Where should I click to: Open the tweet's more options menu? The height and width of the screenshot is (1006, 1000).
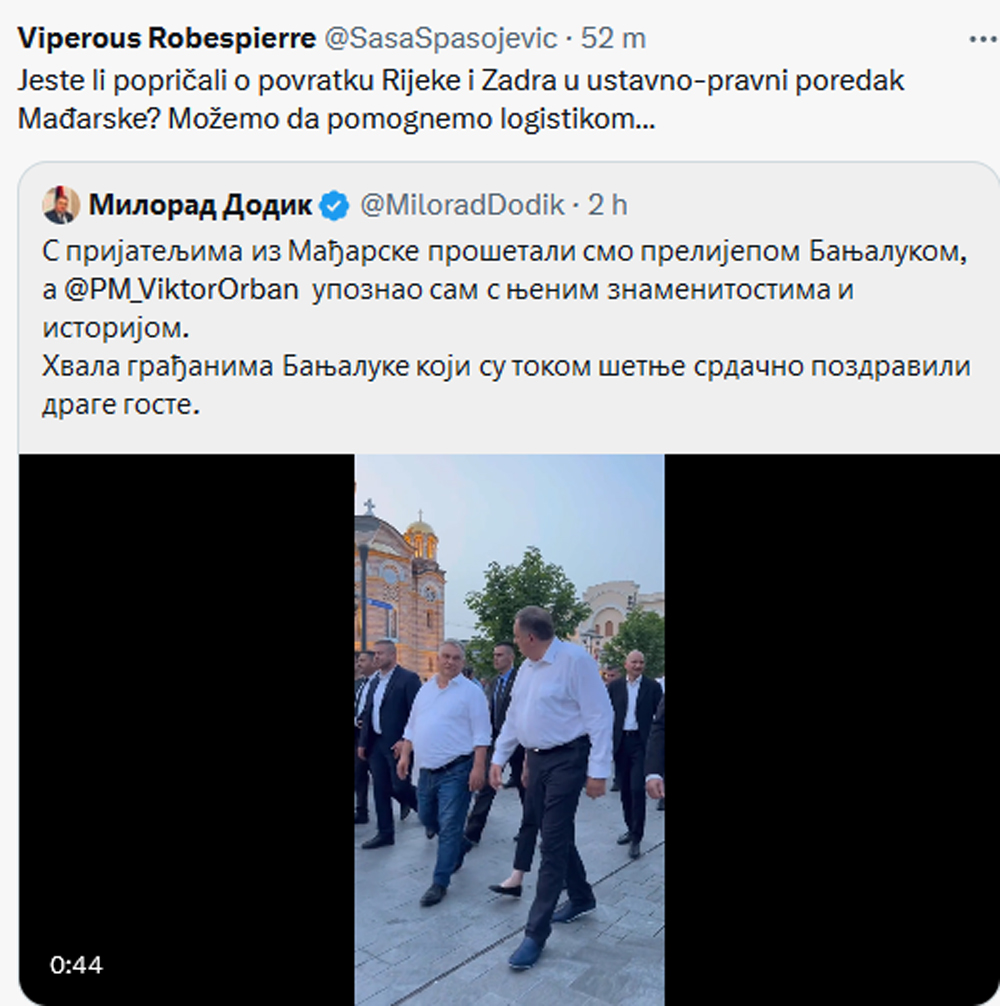pyautogui.click(x=983, y=40)
